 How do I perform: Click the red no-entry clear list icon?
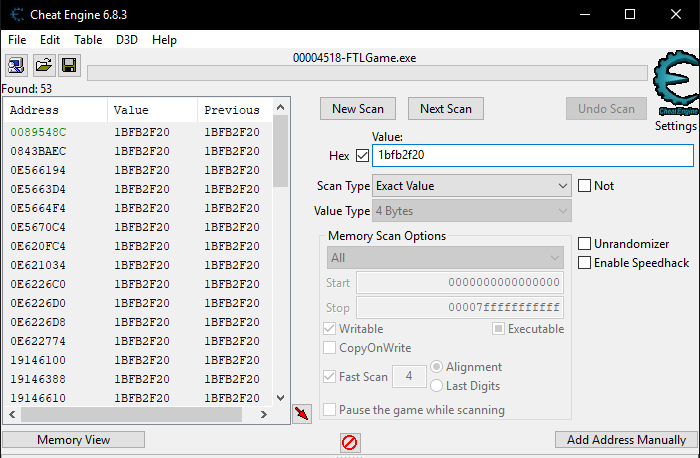pyautogui.click(x=350, y=442)
